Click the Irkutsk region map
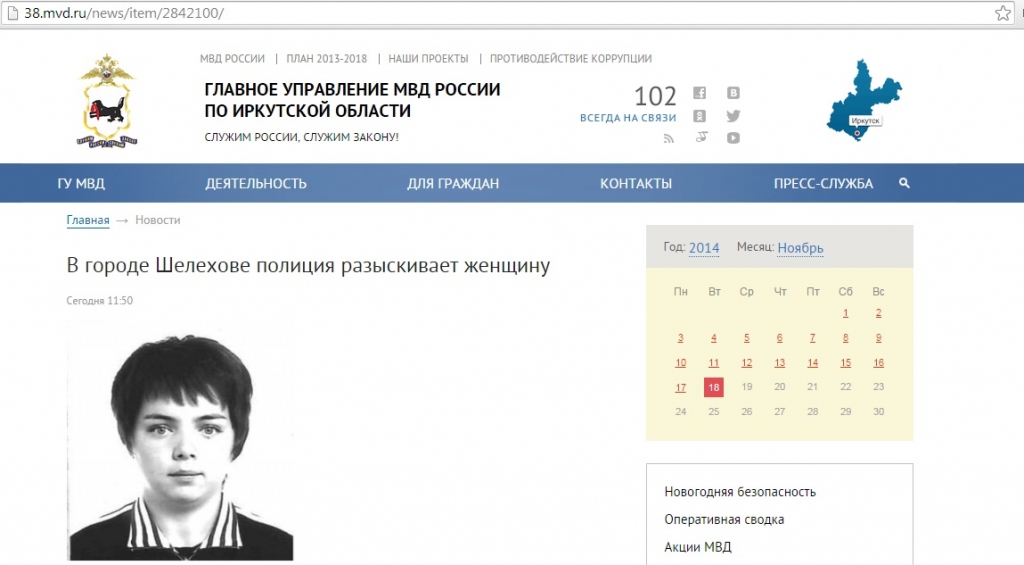Image resolution: width=1024 pixels, height=565 pixels. point(863,100)
